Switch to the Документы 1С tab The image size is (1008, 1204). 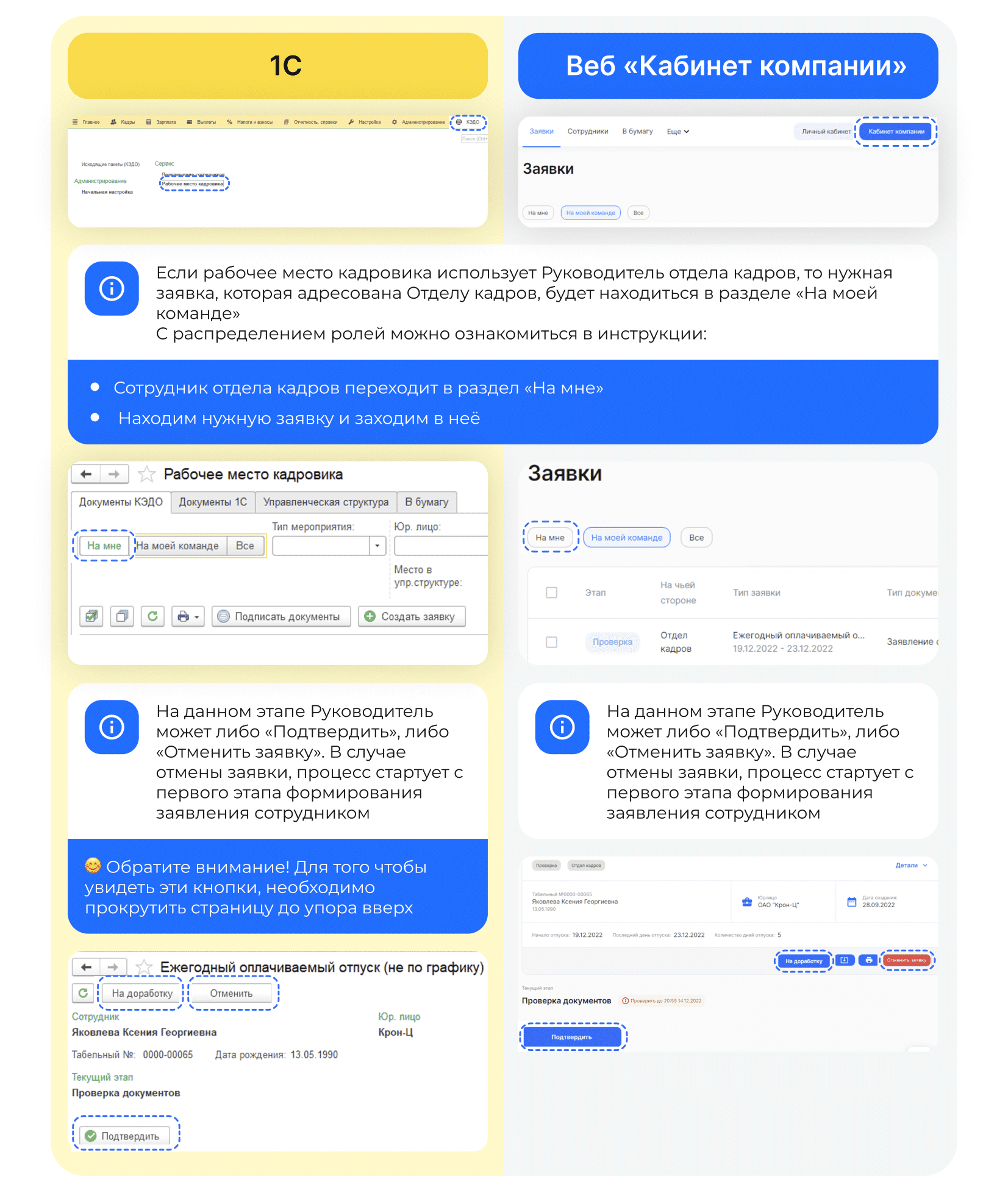pyautogui.click(x=213, y=502)
